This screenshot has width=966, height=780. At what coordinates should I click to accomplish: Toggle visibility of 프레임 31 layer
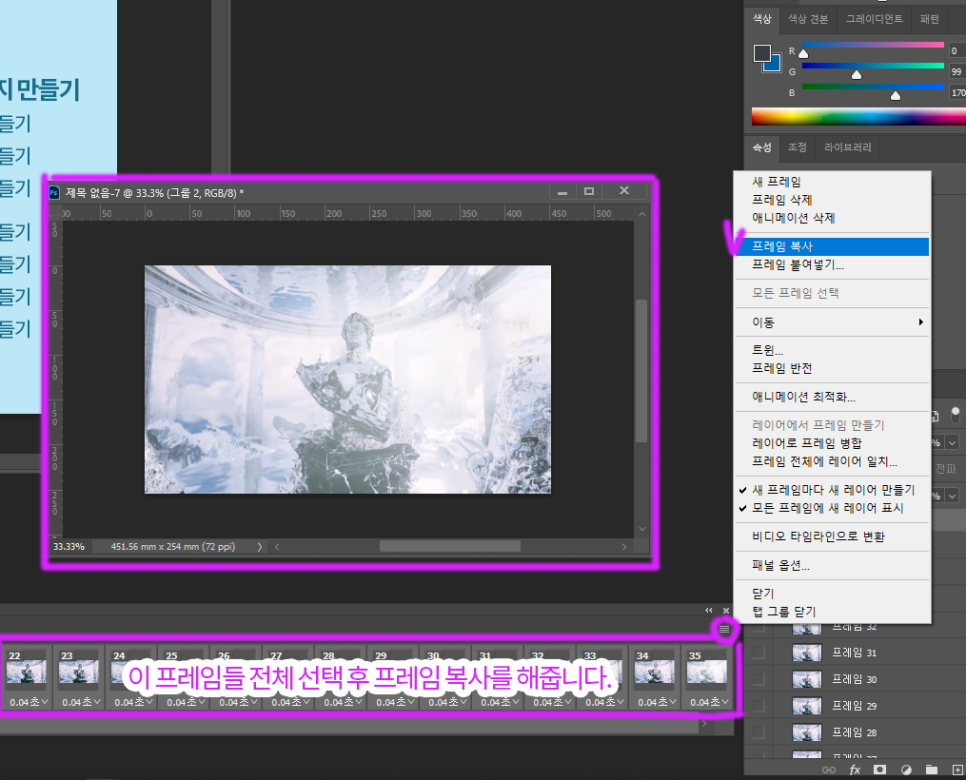pyautogui.click(x=758, y=652)
